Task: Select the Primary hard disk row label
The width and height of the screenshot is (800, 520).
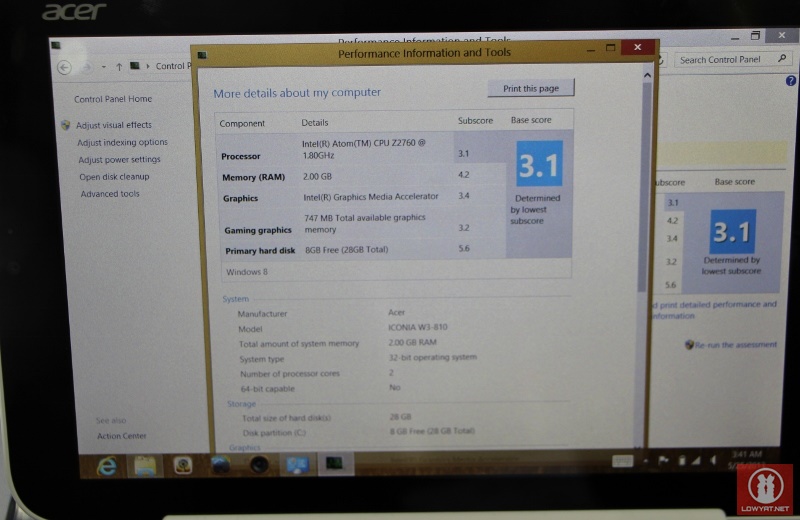Action: point(260,251)
